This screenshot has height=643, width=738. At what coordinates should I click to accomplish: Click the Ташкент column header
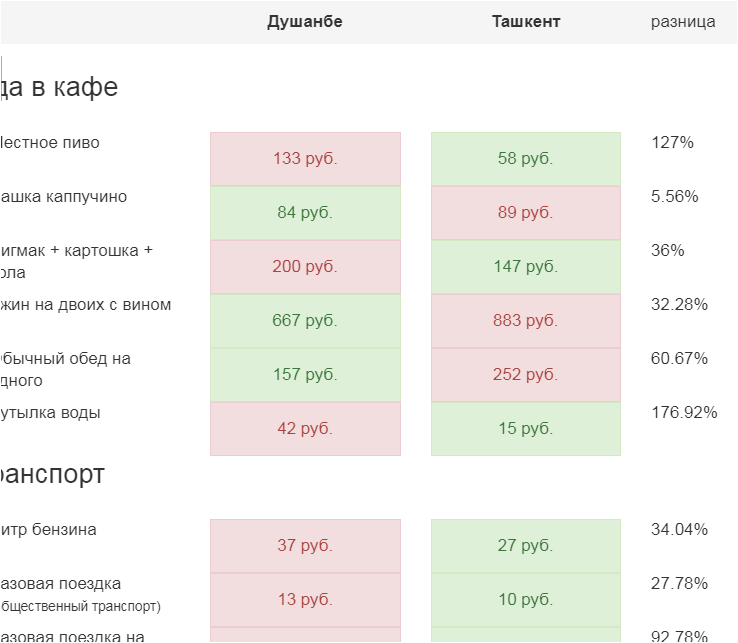point(526,22)
